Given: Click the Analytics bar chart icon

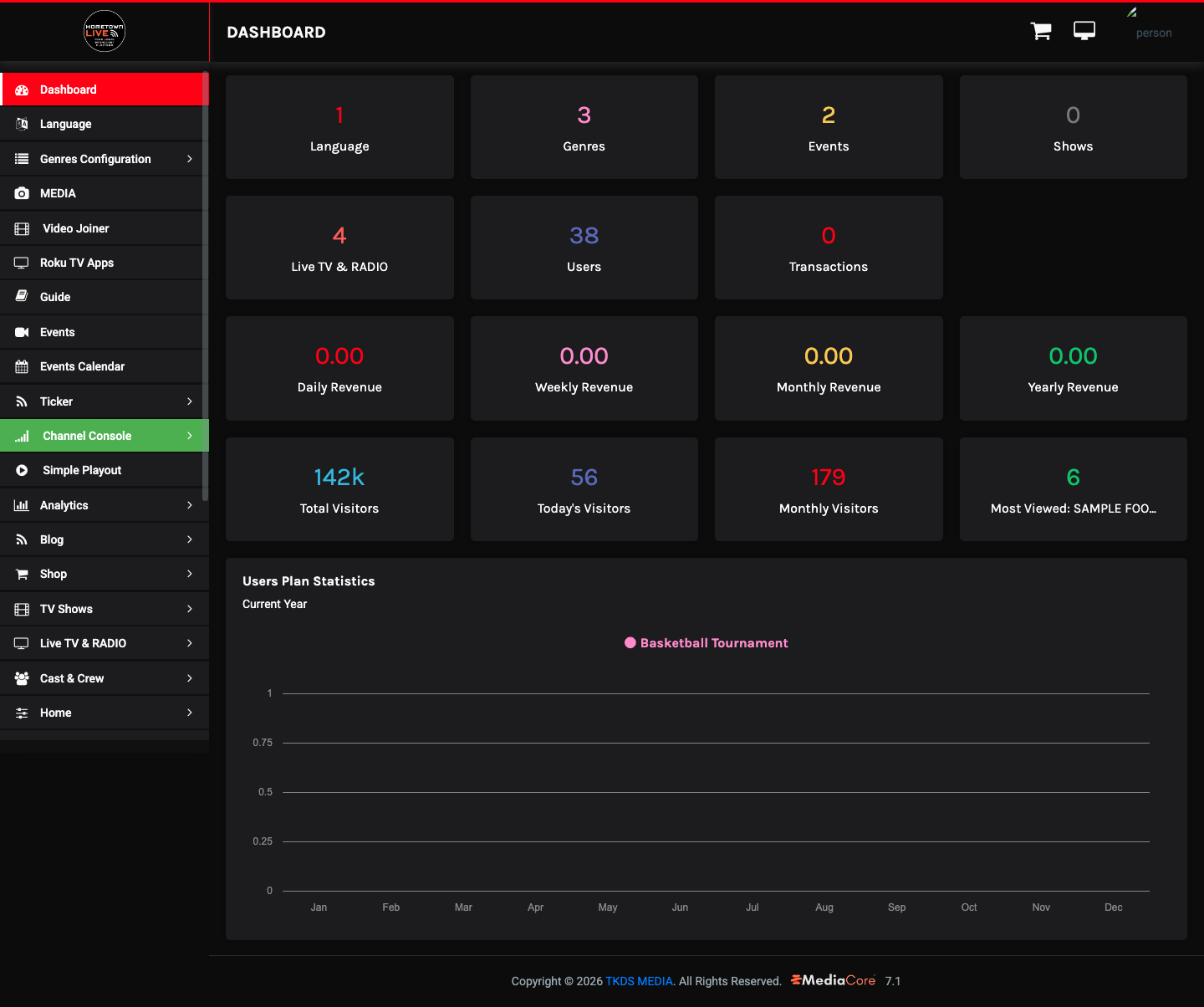Looking at the screenshot, I should point(22,505).
